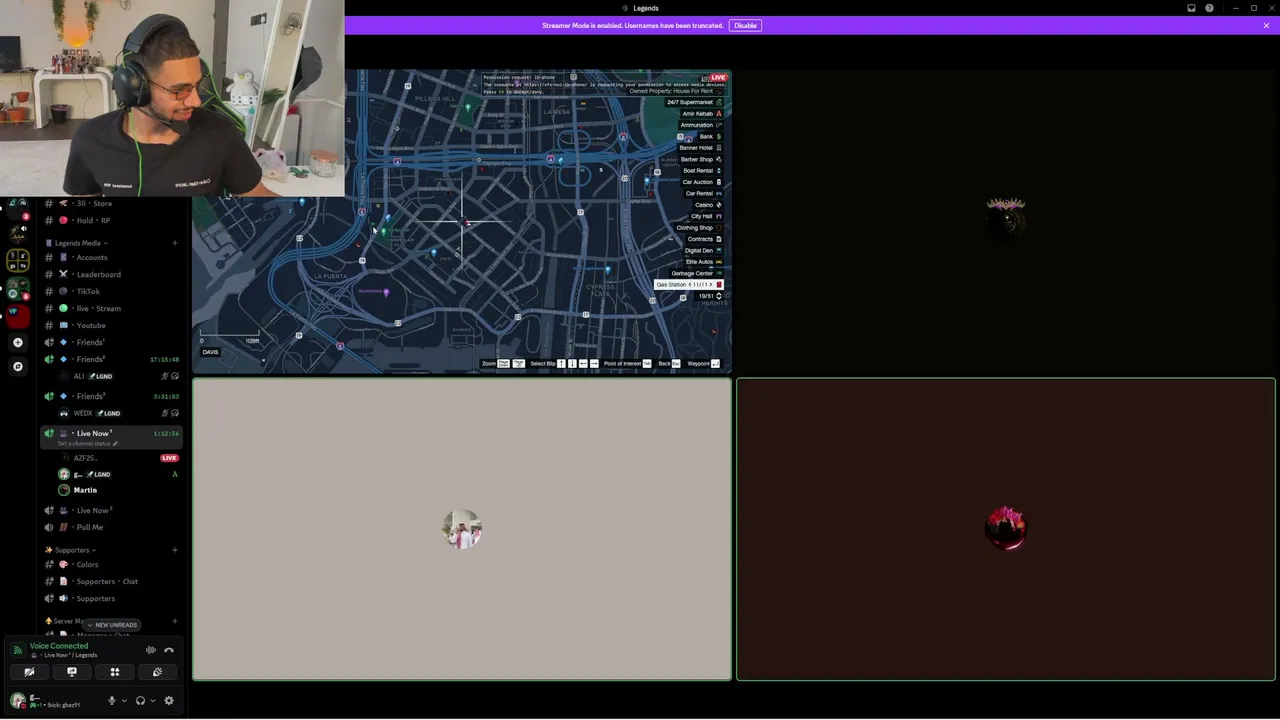Join the Live Now 2 voice channel
This screenshot has width=1280, height=720.
[x=111, y=510]
